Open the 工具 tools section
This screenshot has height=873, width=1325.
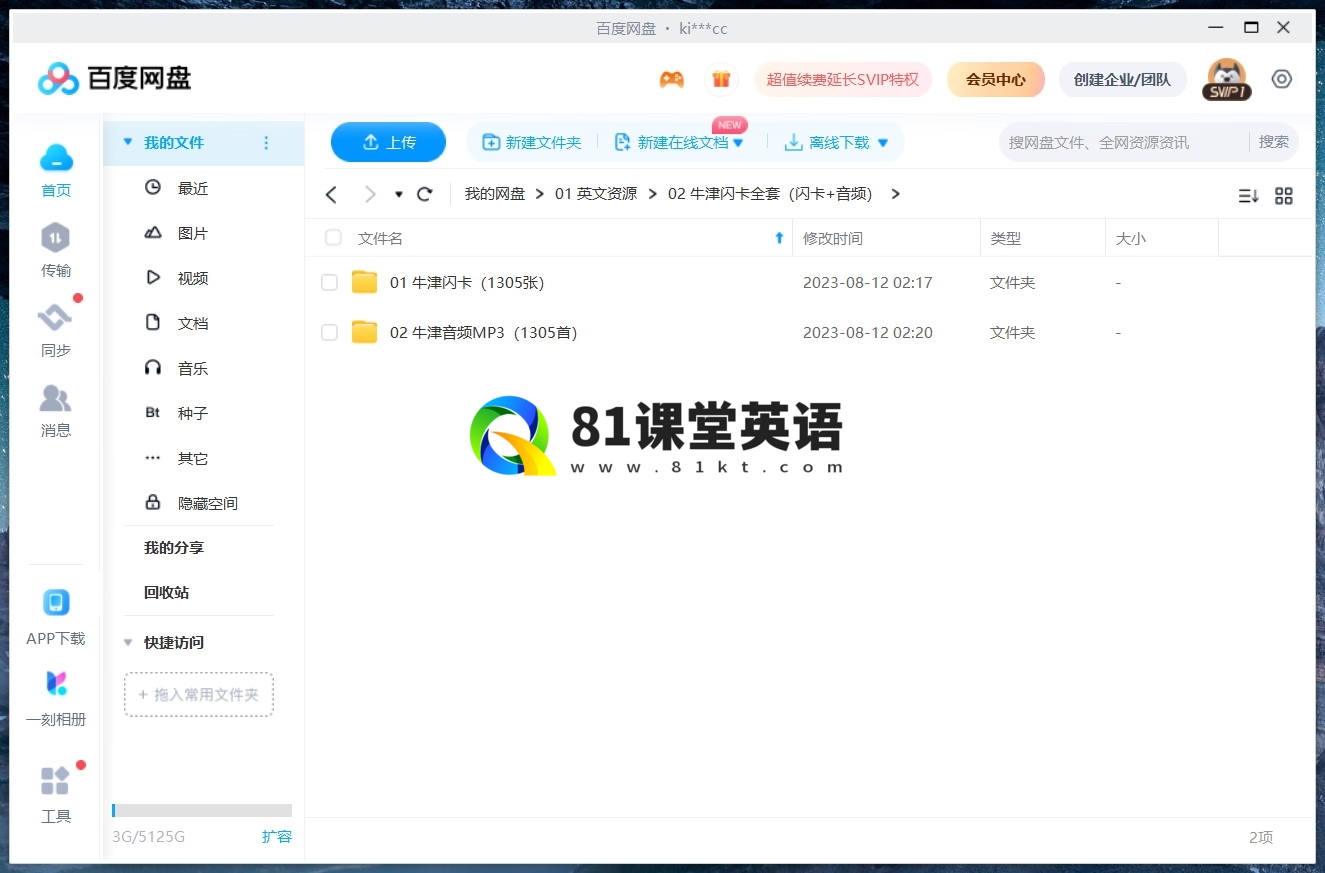point(56,795)
